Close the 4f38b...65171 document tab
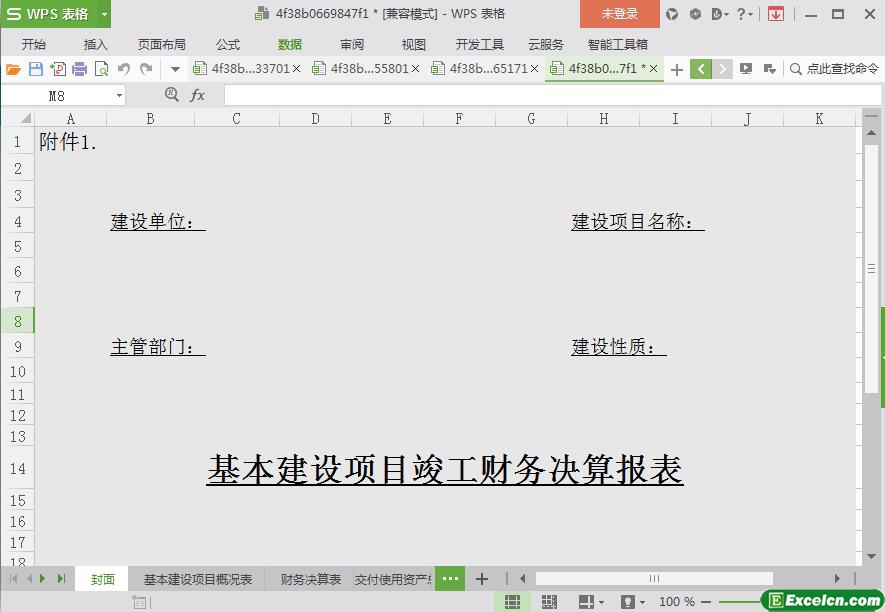The height and width of the screenshot is (612, 885). coord(534,69)
